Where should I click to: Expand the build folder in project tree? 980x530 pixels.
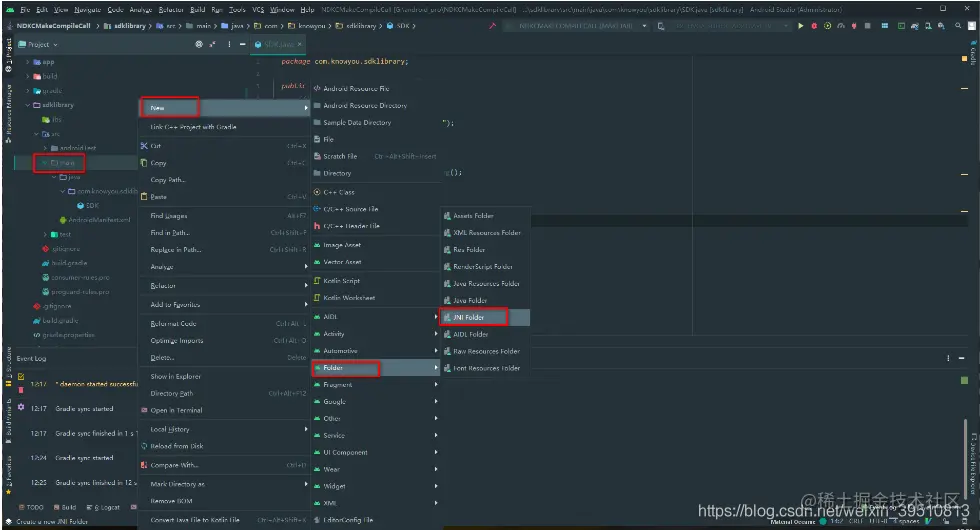pos(28,76)
